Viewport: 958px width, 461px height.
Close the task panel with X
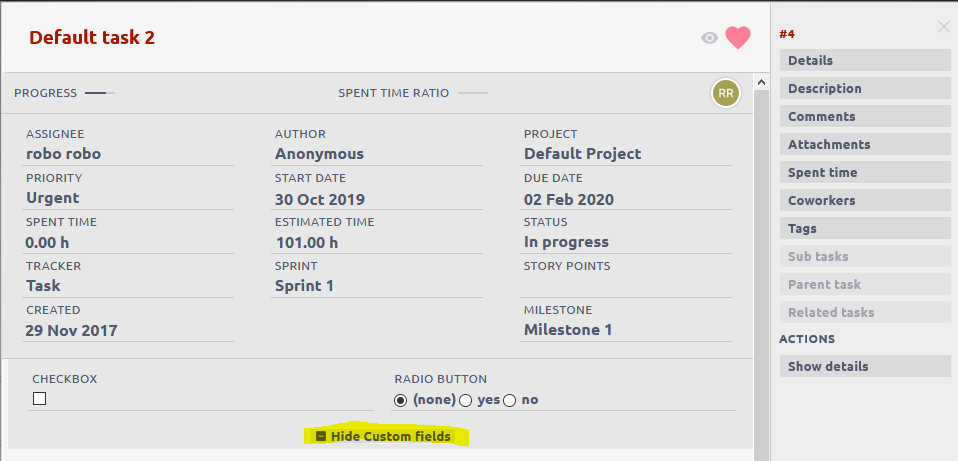(x=943, y=27)
